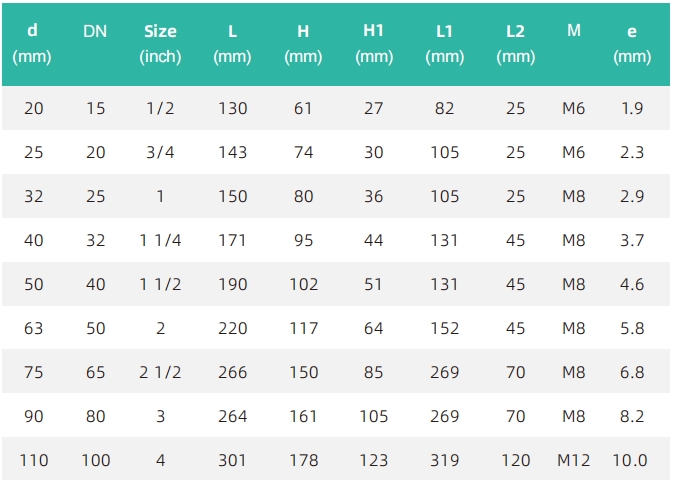Click the 1/2 size cell
Image resolution: width=673 pixels, height=480 pixels.
160,108
